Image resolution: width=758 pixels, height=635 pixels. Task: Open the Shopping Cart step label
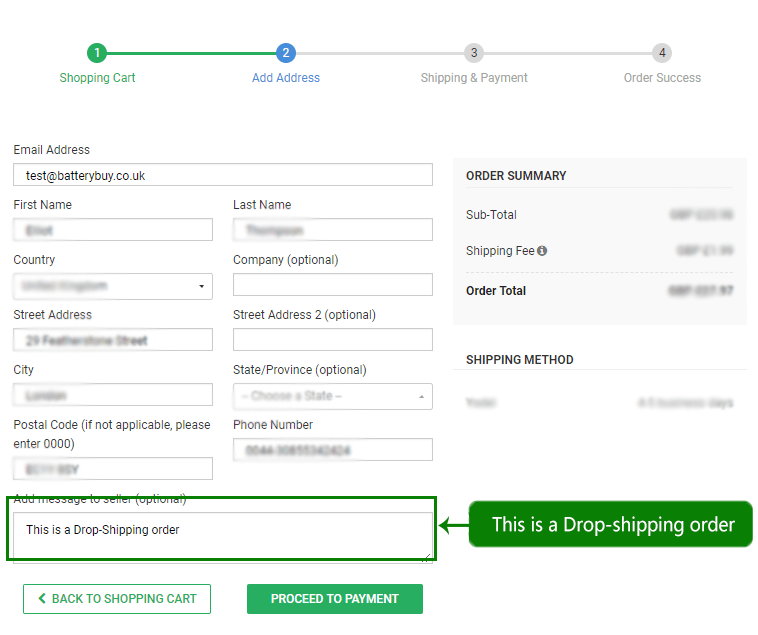click(x=97, y=78)
